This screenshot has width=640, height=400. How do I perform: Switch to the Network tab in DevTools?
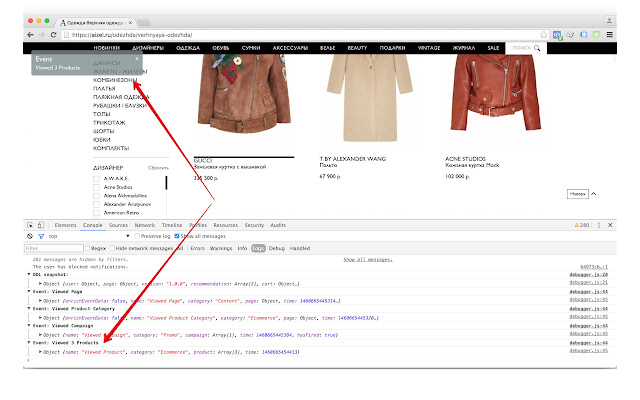tap(145, 226)
